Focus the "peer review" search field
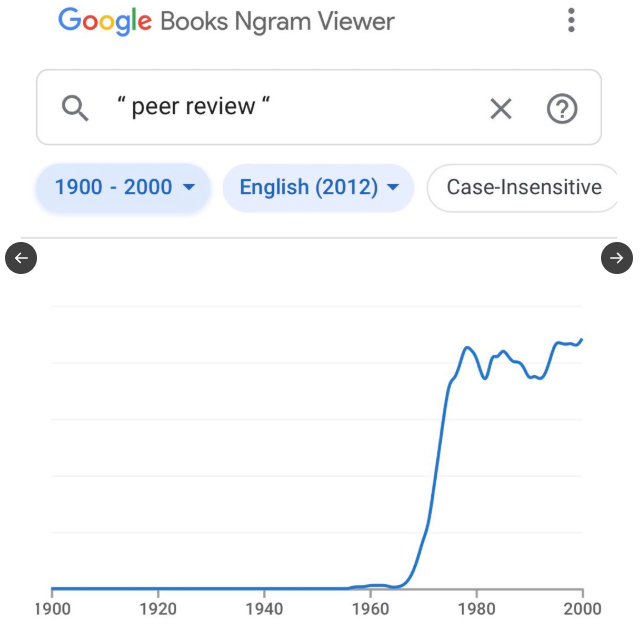640x624 pixels. click(x=290, y=107)
